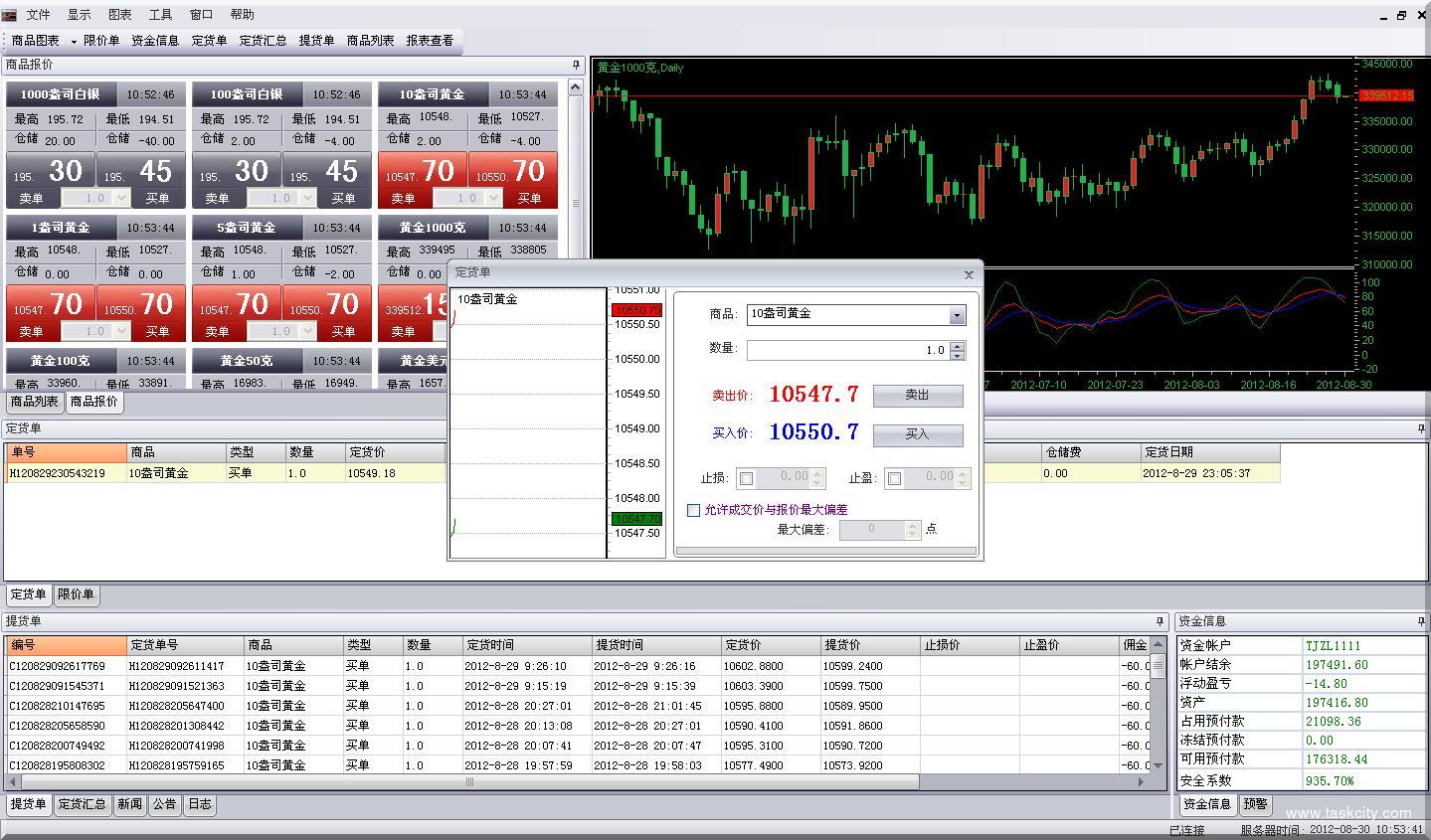Restore down the main window
Viewport: 1431px width, 840px height.
[1401, 15]
